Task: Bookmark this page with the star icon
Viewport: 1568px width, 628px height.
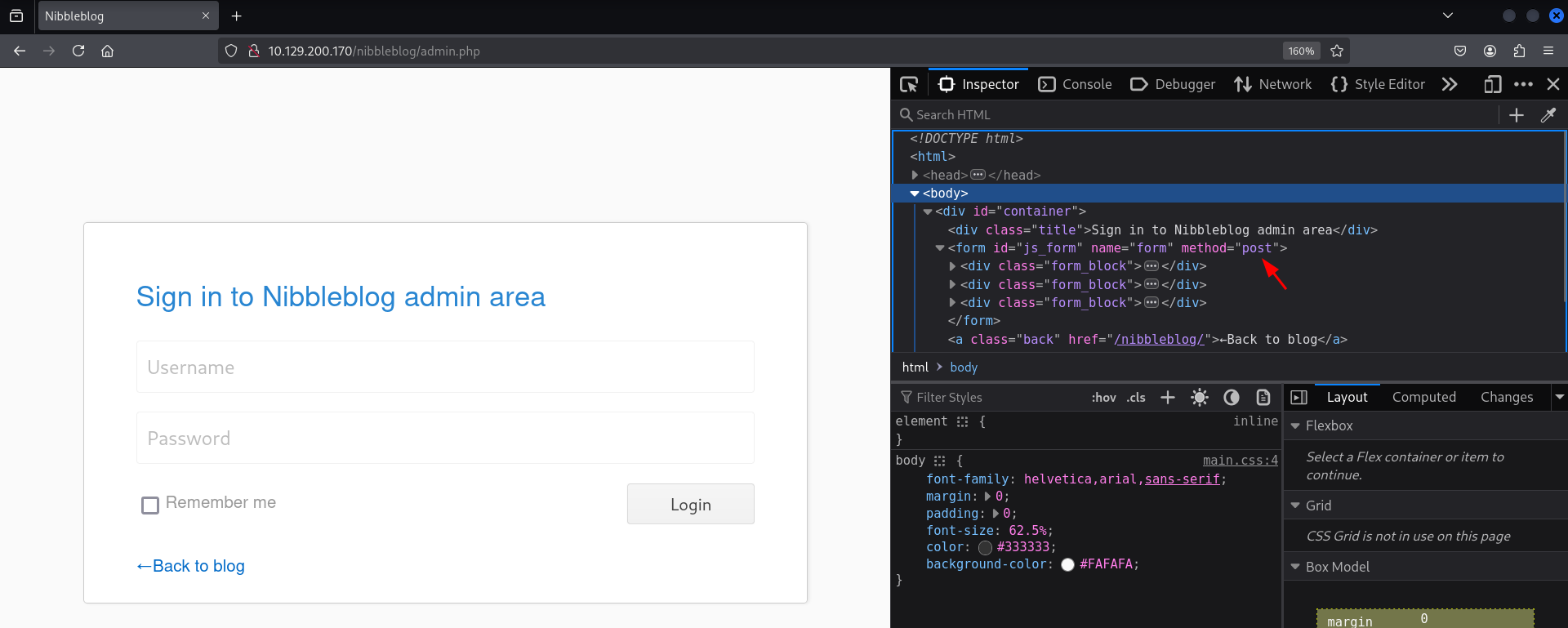Action: (x=1337, y=51)
